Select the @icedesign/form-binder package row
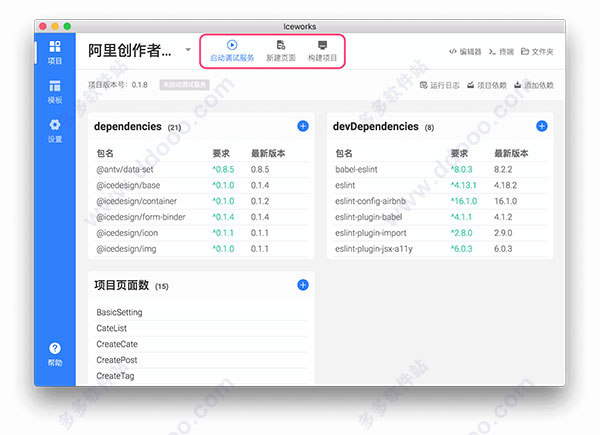Image resolution: width=600 pixels, height=435 pixels. click(202, 217)
